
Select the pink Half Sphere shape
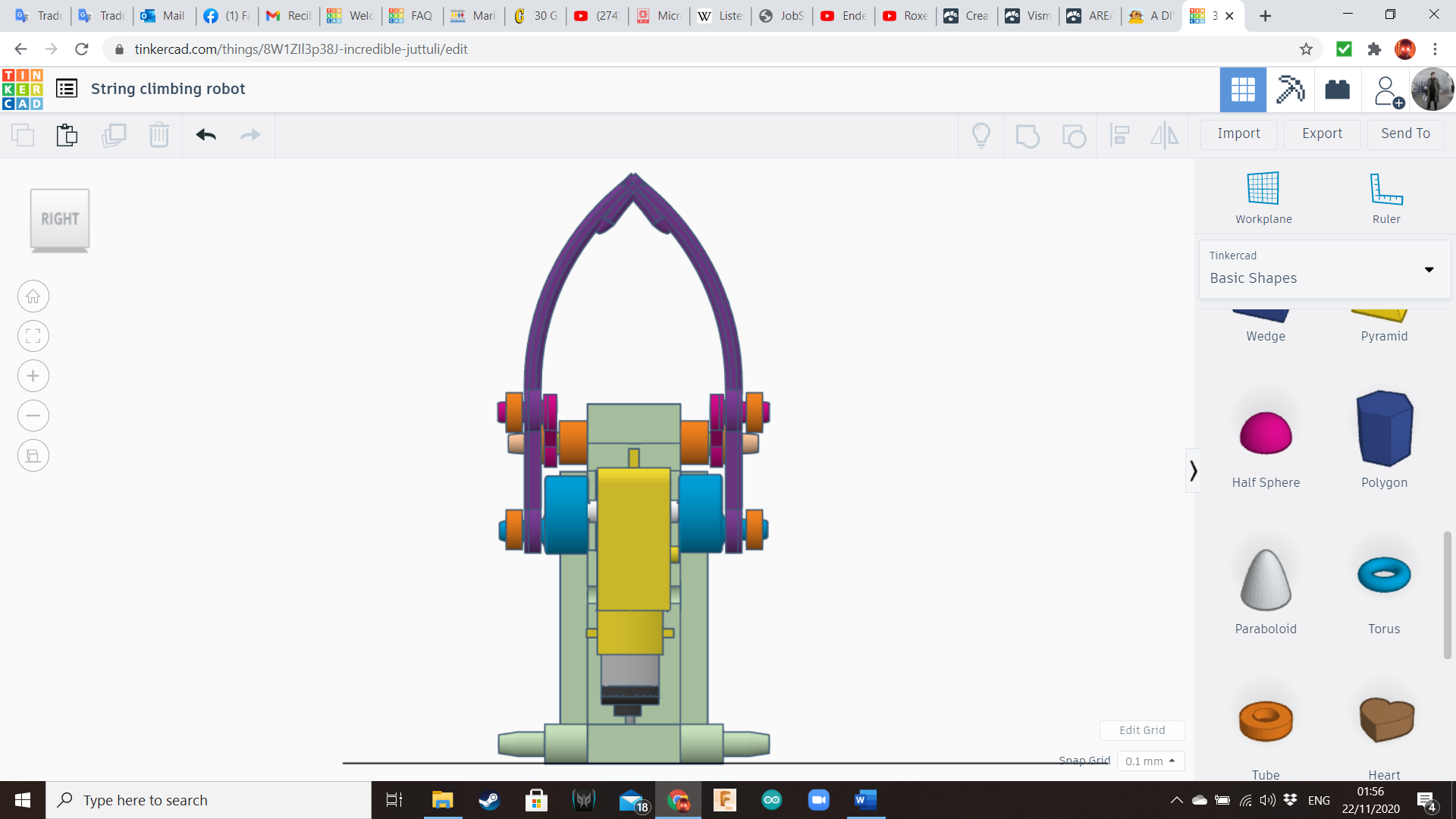point(1264,432)
